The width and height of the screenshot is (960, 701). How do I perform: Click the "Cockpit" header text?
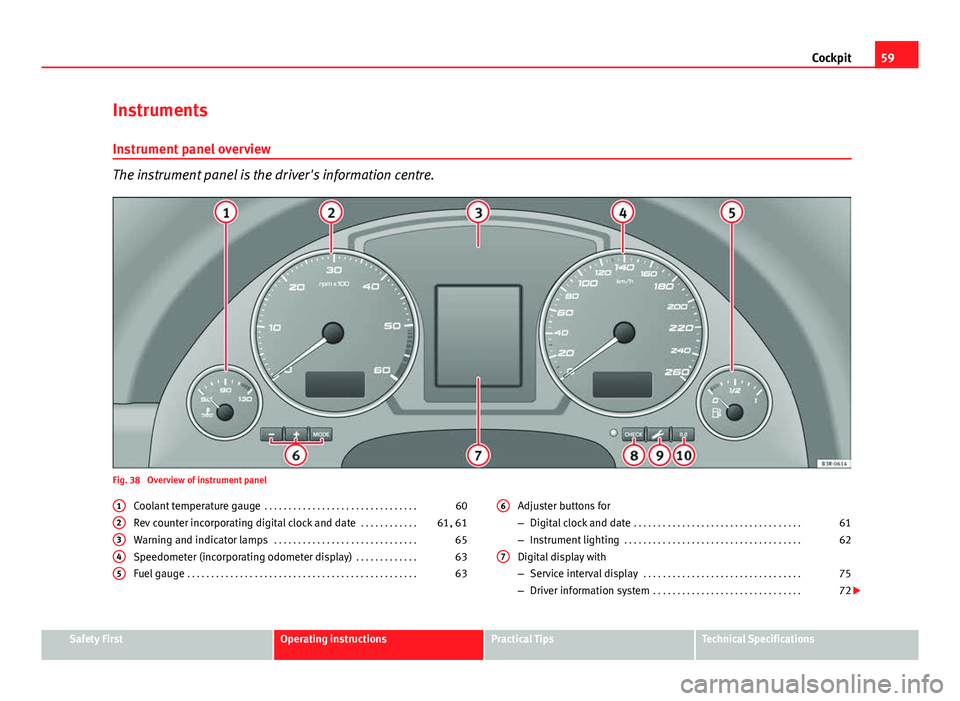(831, 58)
